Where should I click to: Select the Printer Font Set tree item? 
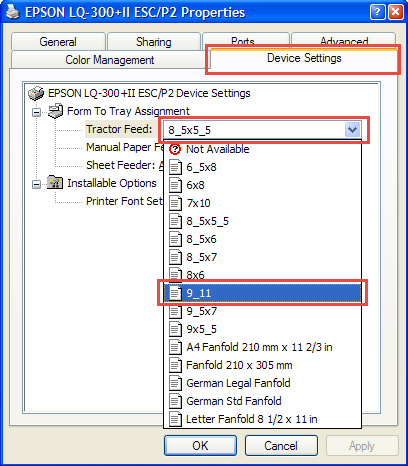pos(125,201)
